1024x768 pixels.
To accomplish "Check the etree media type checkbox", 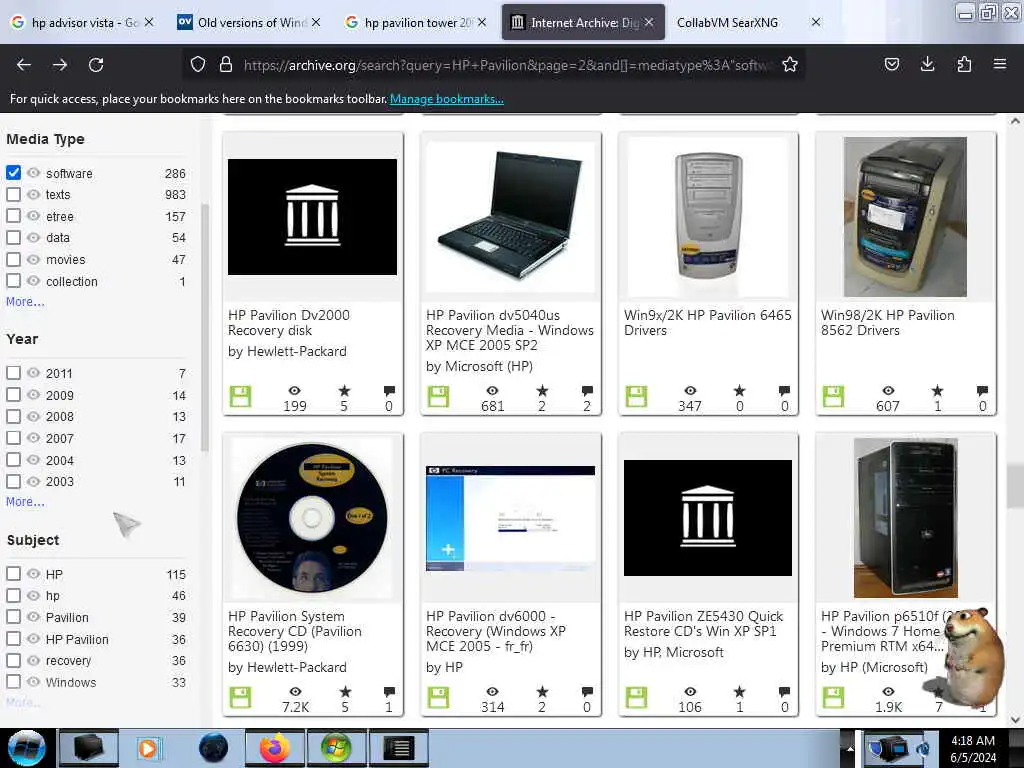I will point(13,216).
